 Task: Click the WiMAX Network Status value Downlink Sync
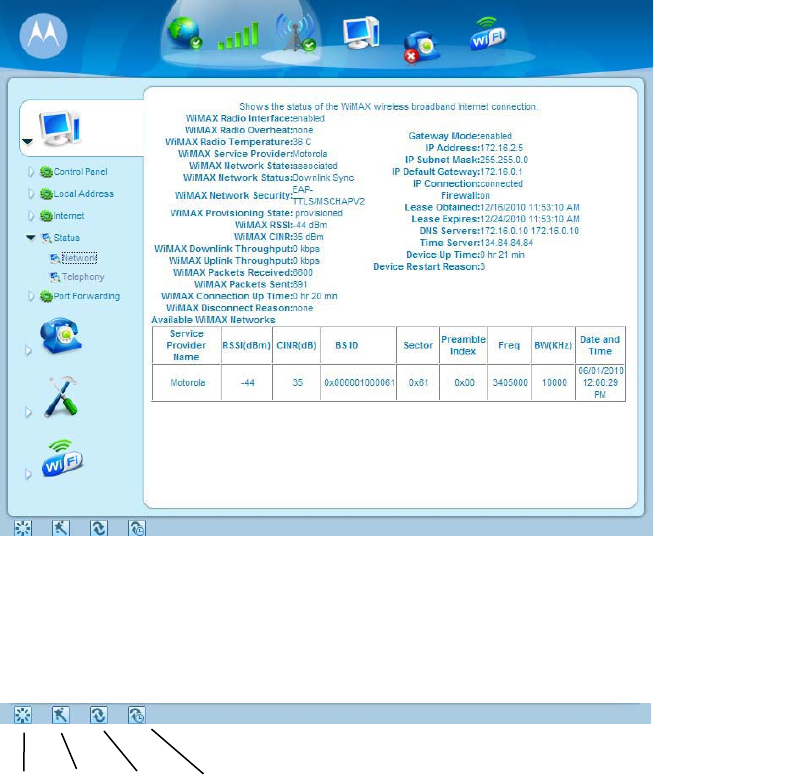click(323, 178)
